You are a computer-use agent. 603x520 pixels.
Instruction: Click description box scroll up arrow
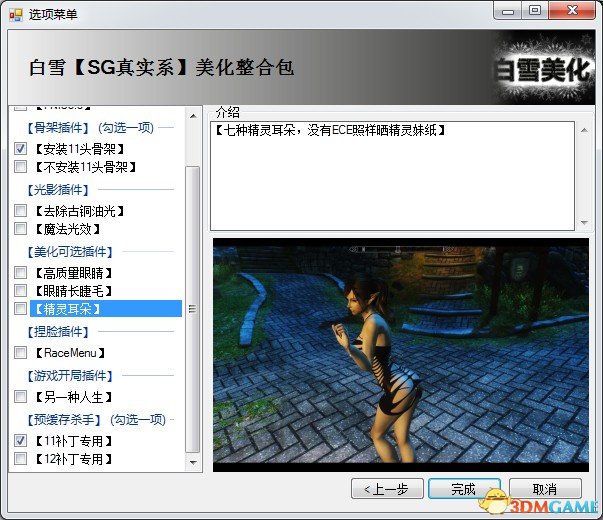[x=584, y=130]
